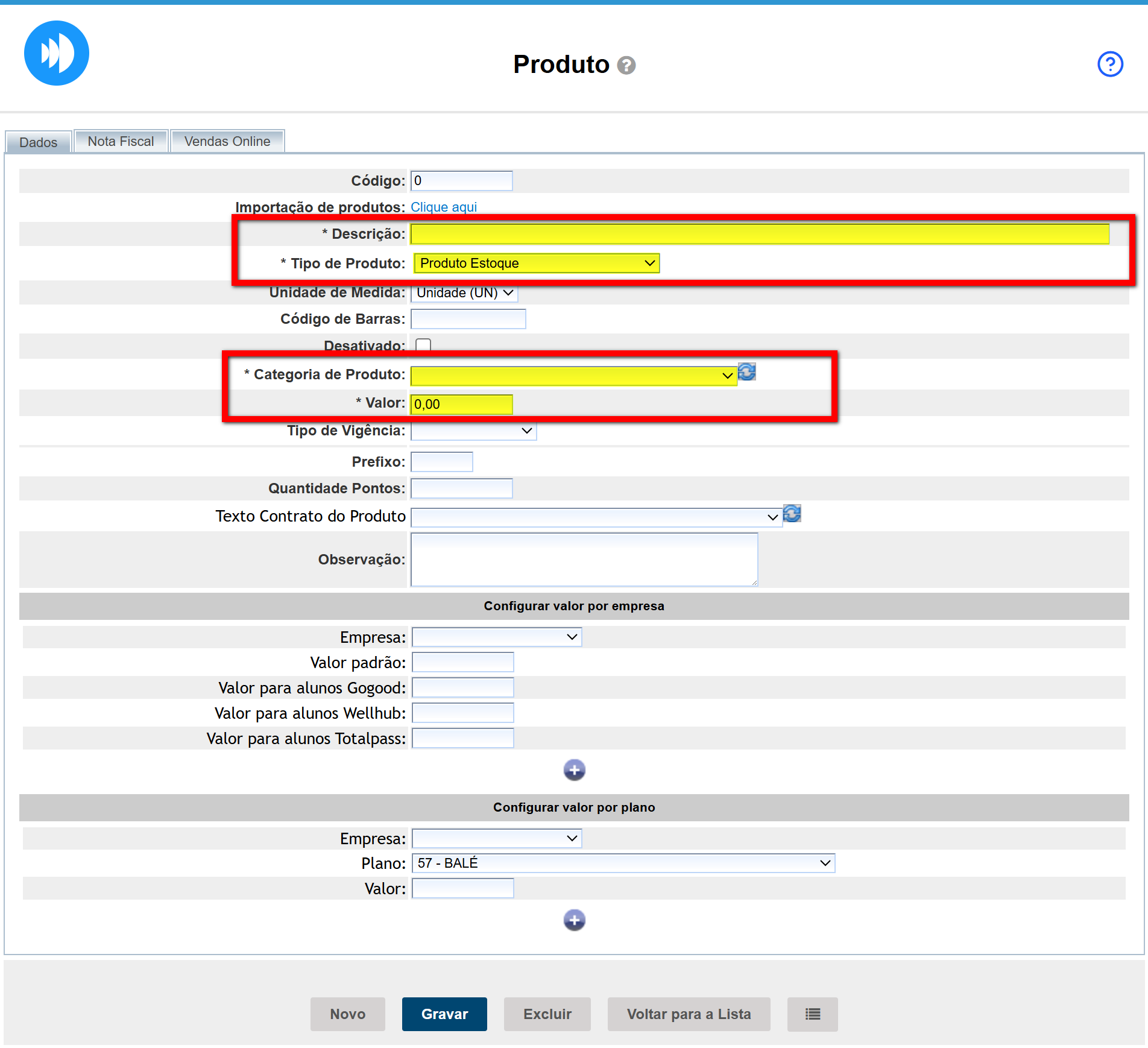Screen dimensions: 1148x1048
Task: Focus the Código de Barras input field
Action: point(468,319)
